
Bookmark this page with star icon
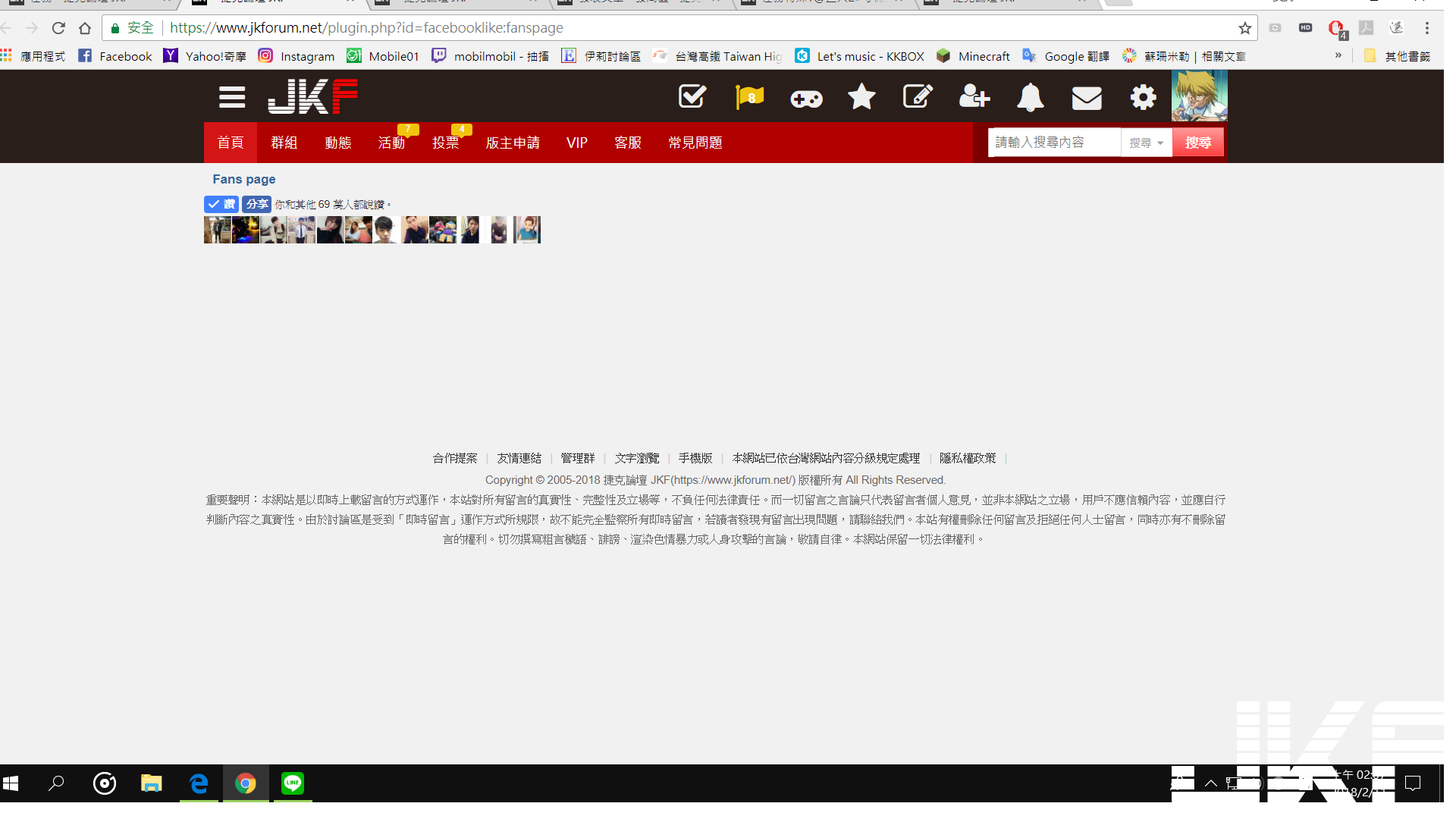pos(1244,28)
